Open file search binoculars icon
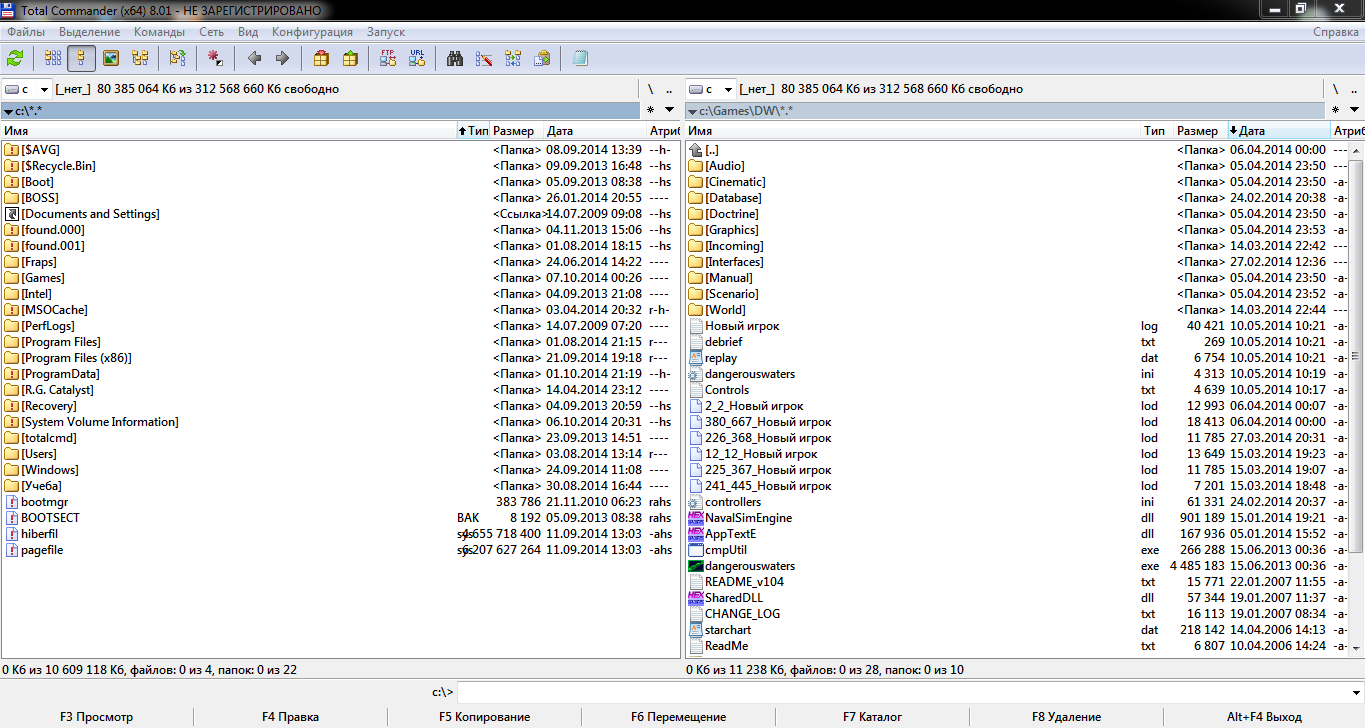 click(x=455, y=59)
